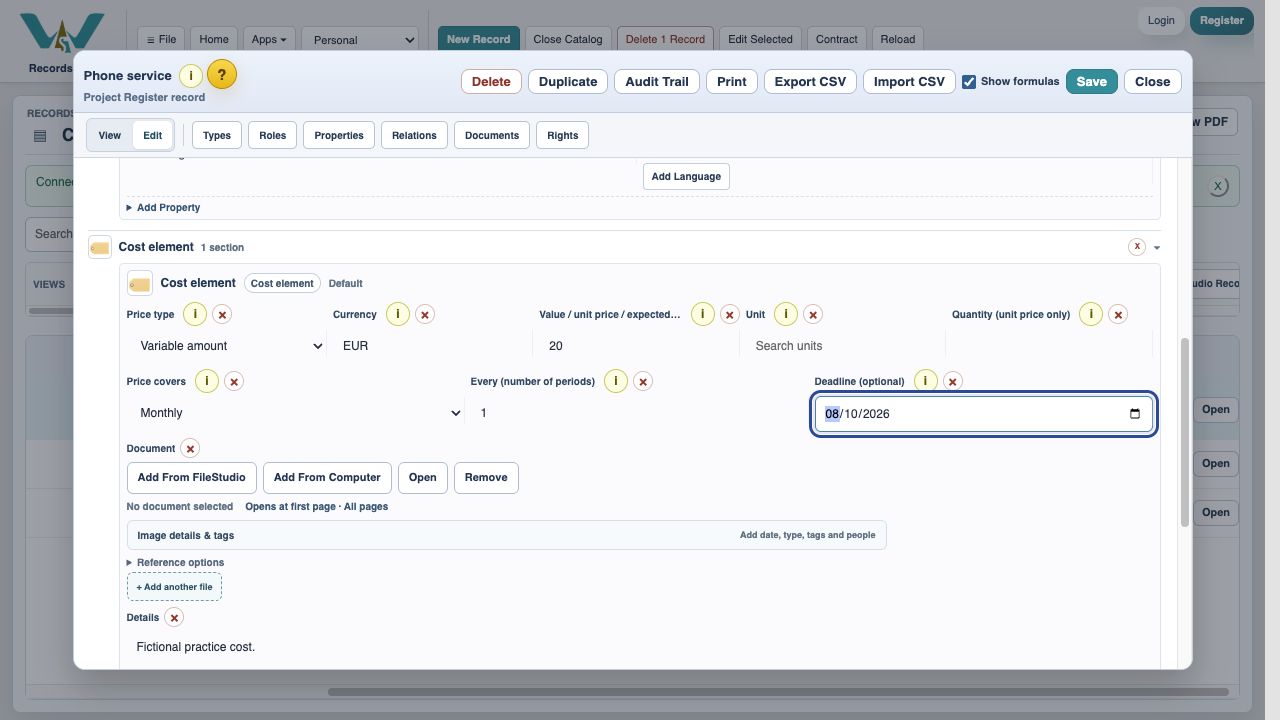Click the Export CSV button
1280x720 pixels.
810,82
